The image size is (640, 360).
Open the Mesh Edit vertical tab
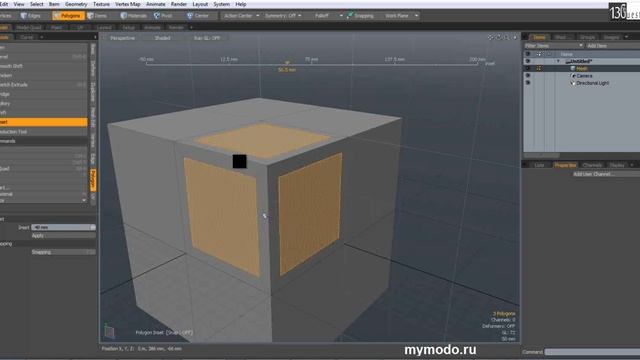[x=93, y=118]
